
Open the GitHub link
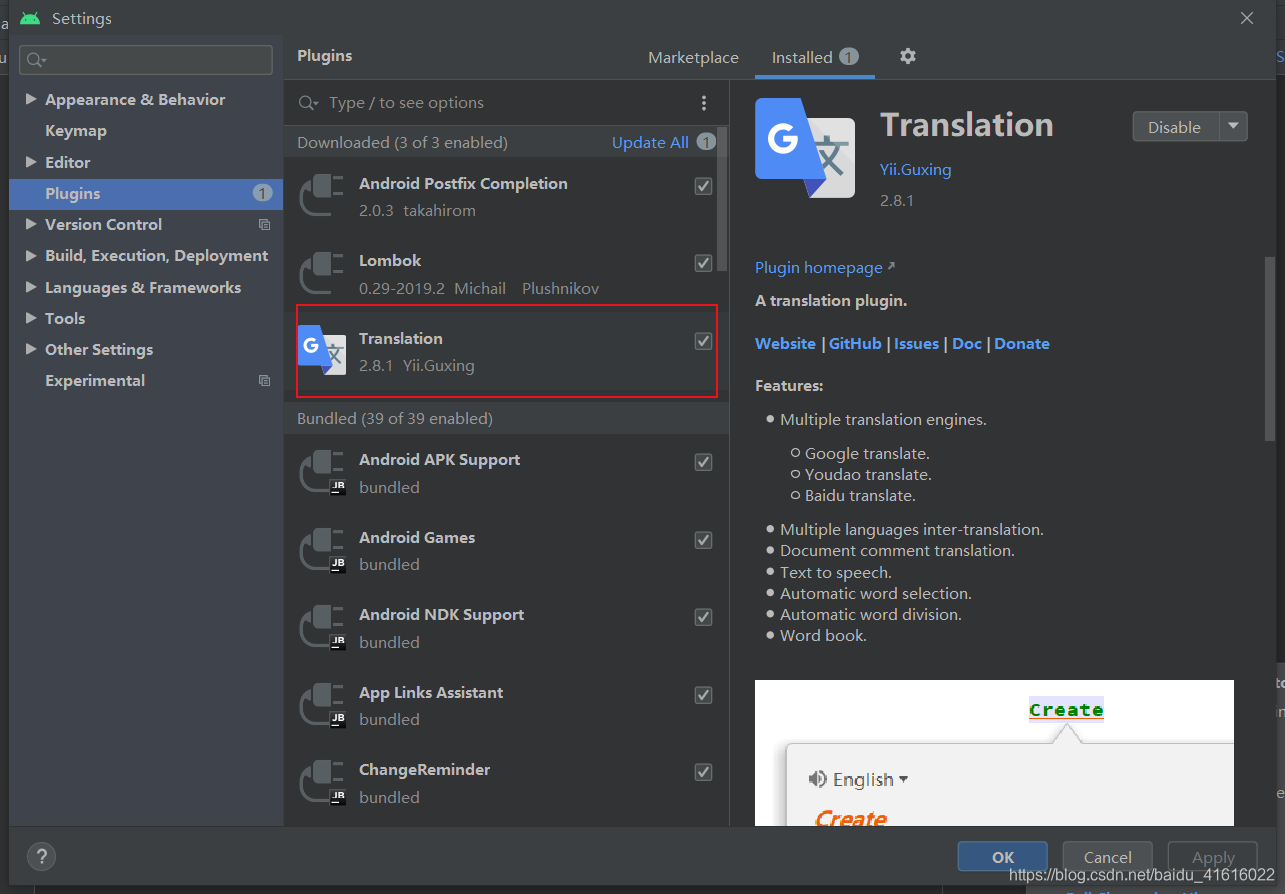(x=855, y=343)
